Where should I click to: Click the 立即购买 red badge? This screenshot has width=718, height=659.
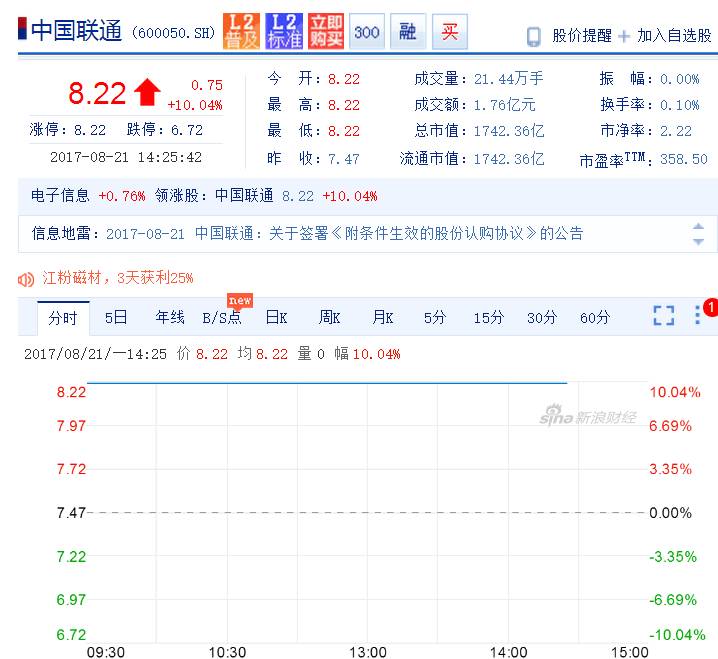tap(326, 31)
